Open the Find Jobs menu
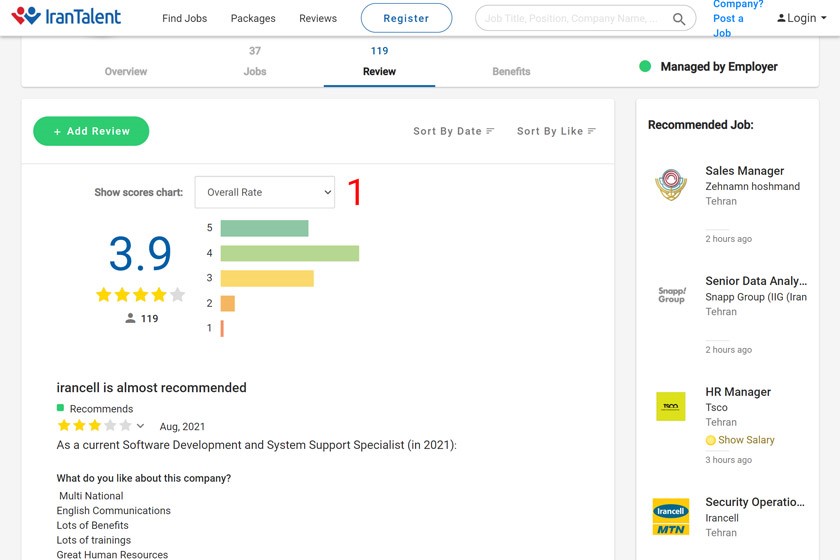This screenshot has width=840, height=560. (185, 18)
